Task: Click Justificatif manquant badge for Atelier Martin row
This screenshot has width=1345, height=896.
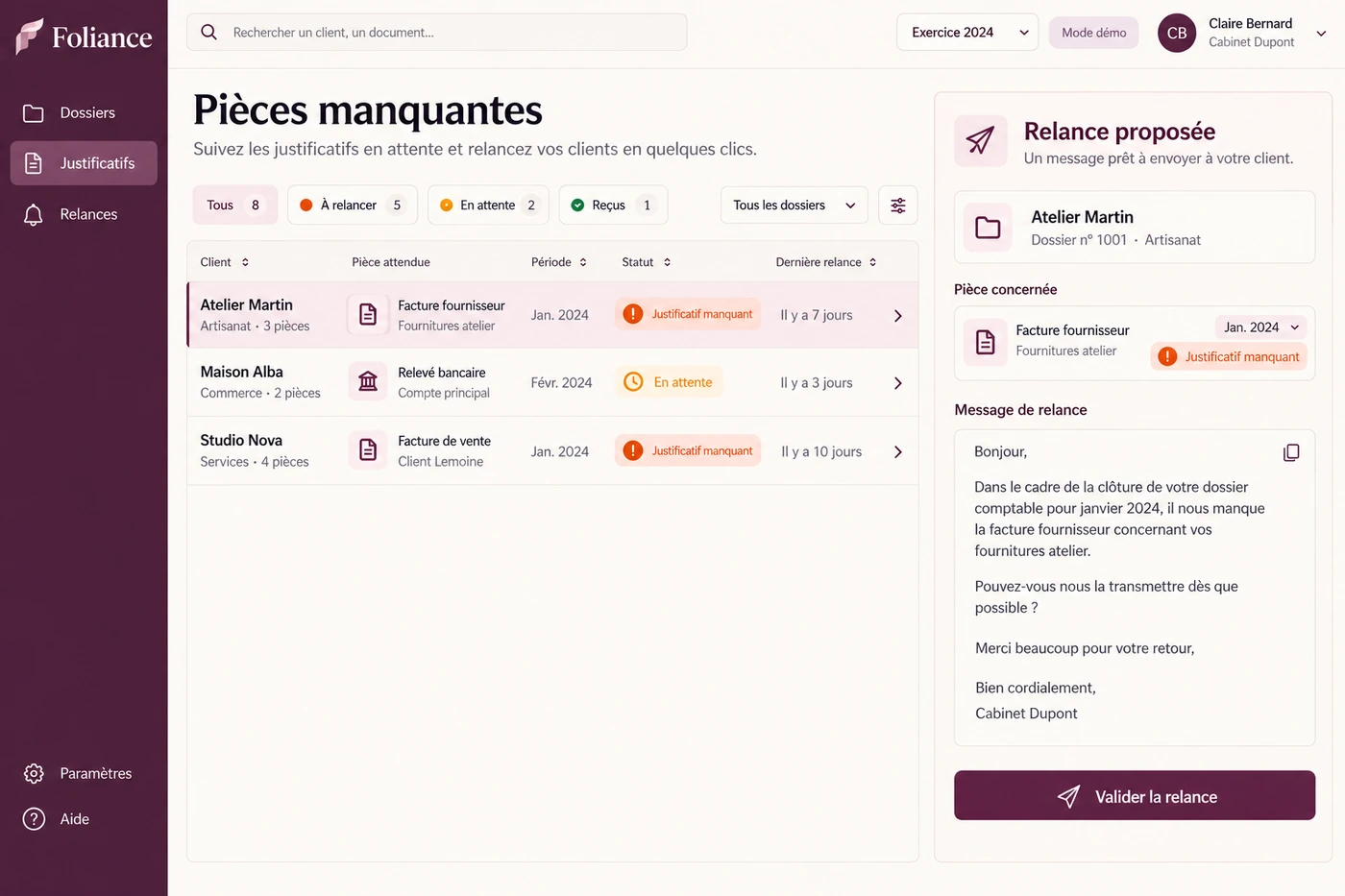Action: pos(688,314)
